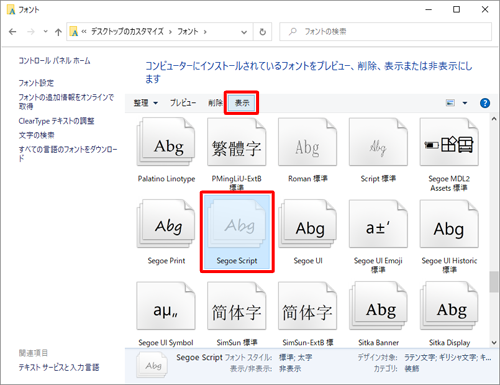Click the フォントの検索 search field
500x385 pixels.
click(385, 32)
